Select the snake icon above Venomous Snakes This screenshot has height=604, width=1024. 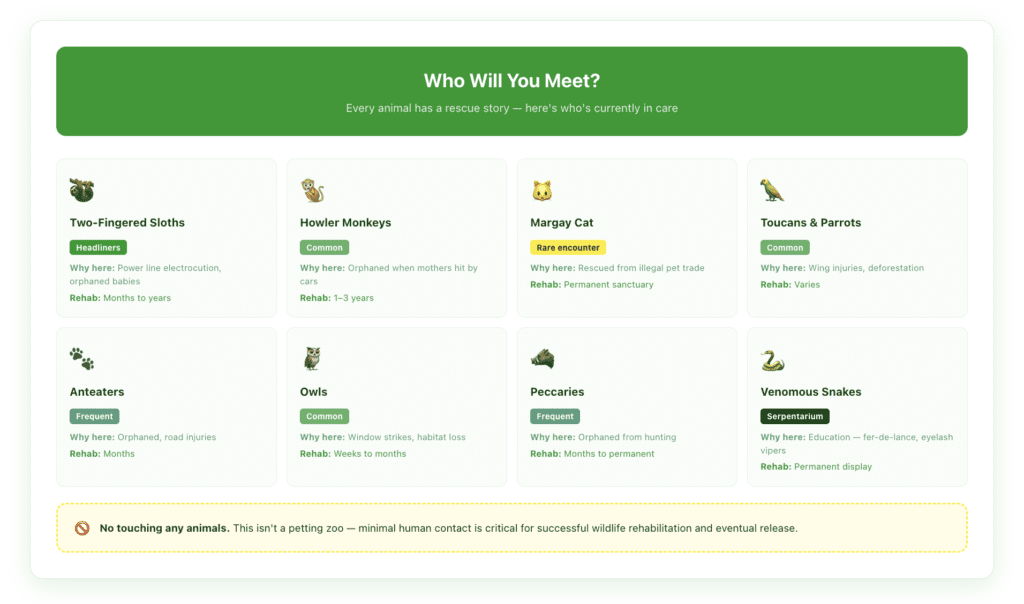770,358
